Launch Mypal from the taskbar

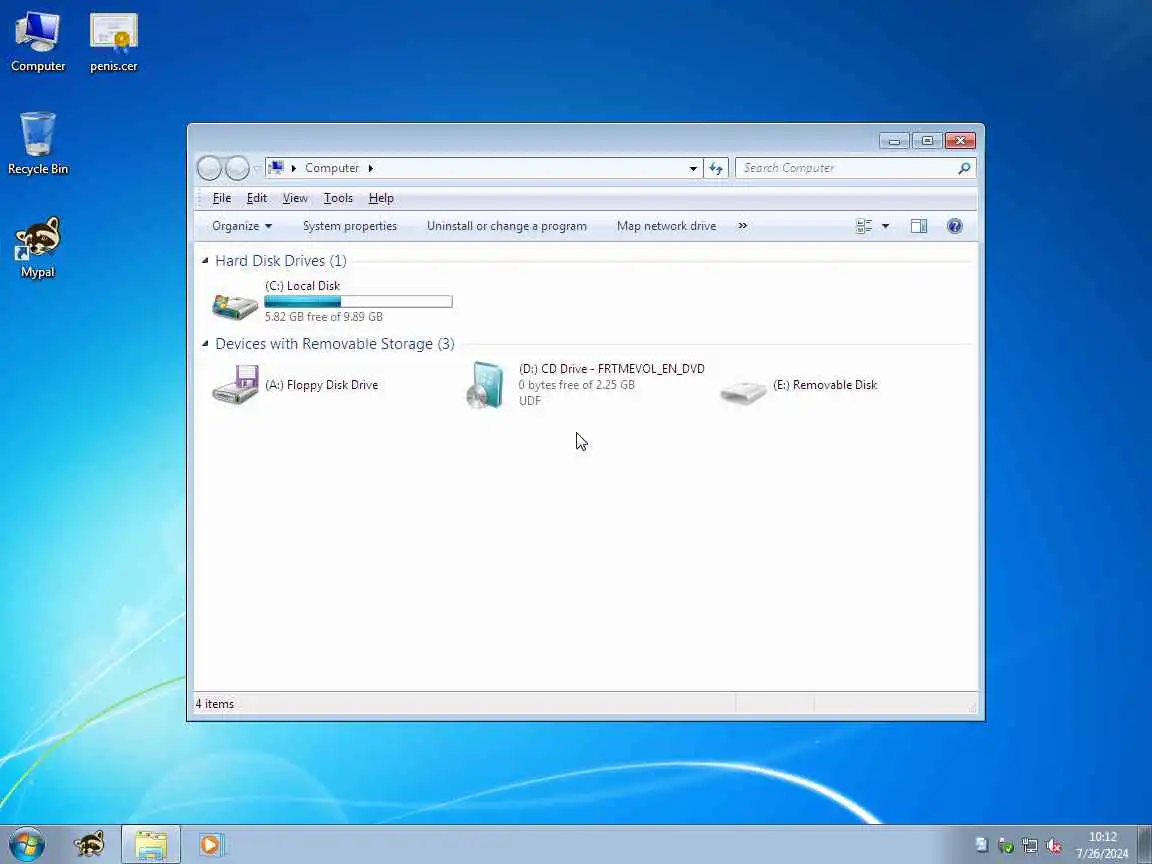89,845
